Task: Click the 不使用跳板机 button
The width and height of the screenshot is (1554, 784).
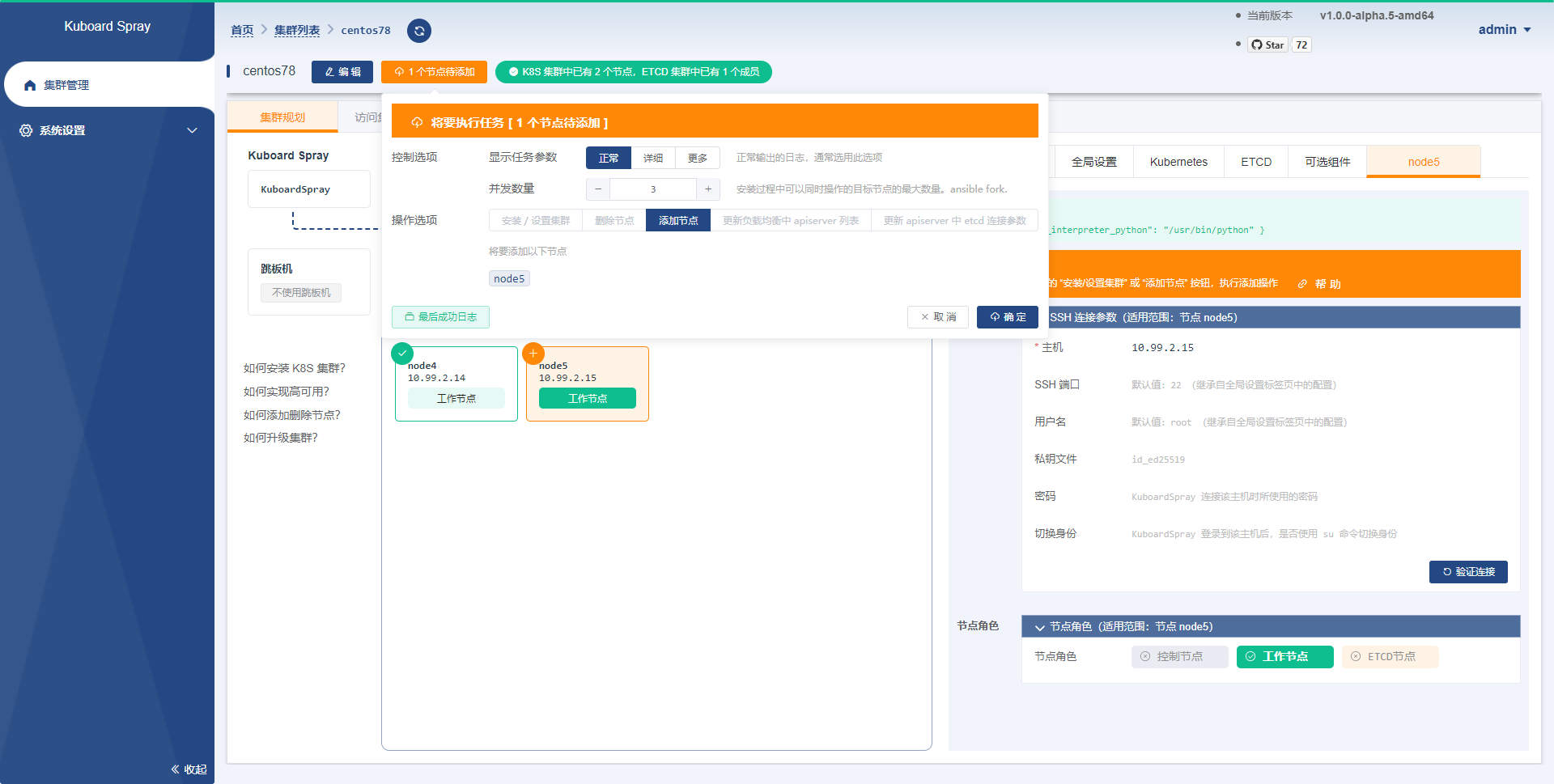Action: coord(301,293)
